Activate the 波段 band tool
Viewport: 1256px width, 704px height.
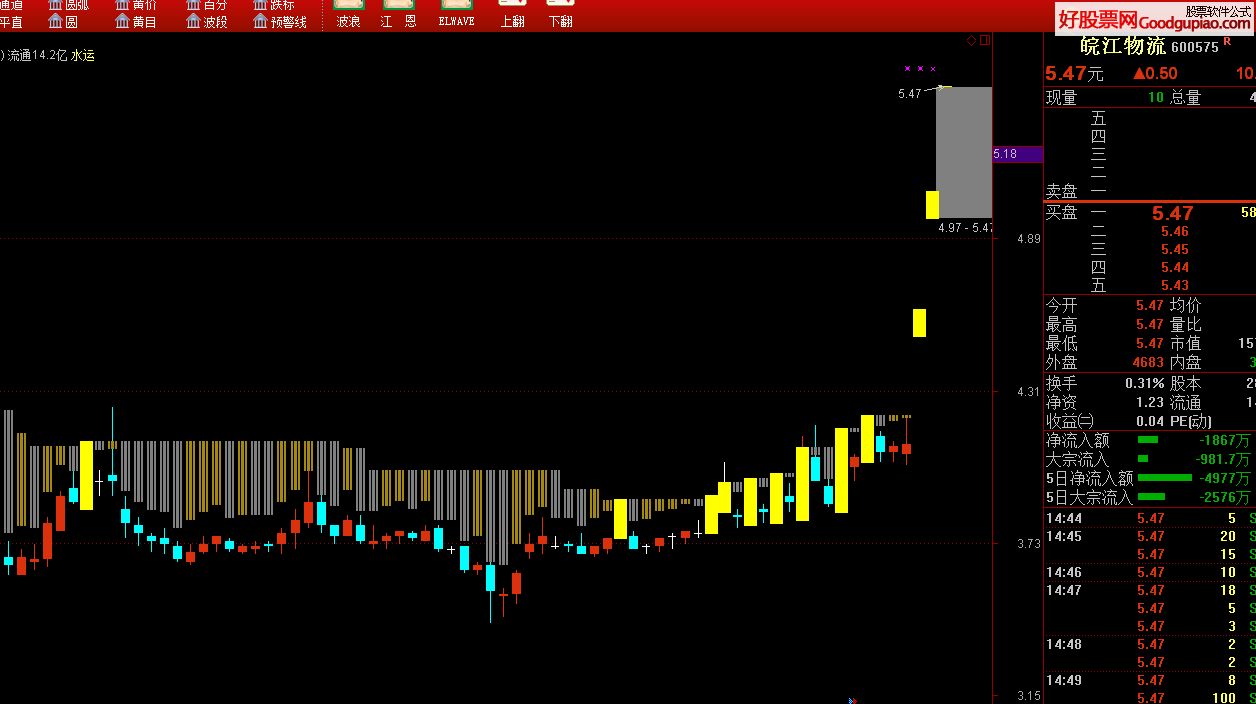(206, 21)
